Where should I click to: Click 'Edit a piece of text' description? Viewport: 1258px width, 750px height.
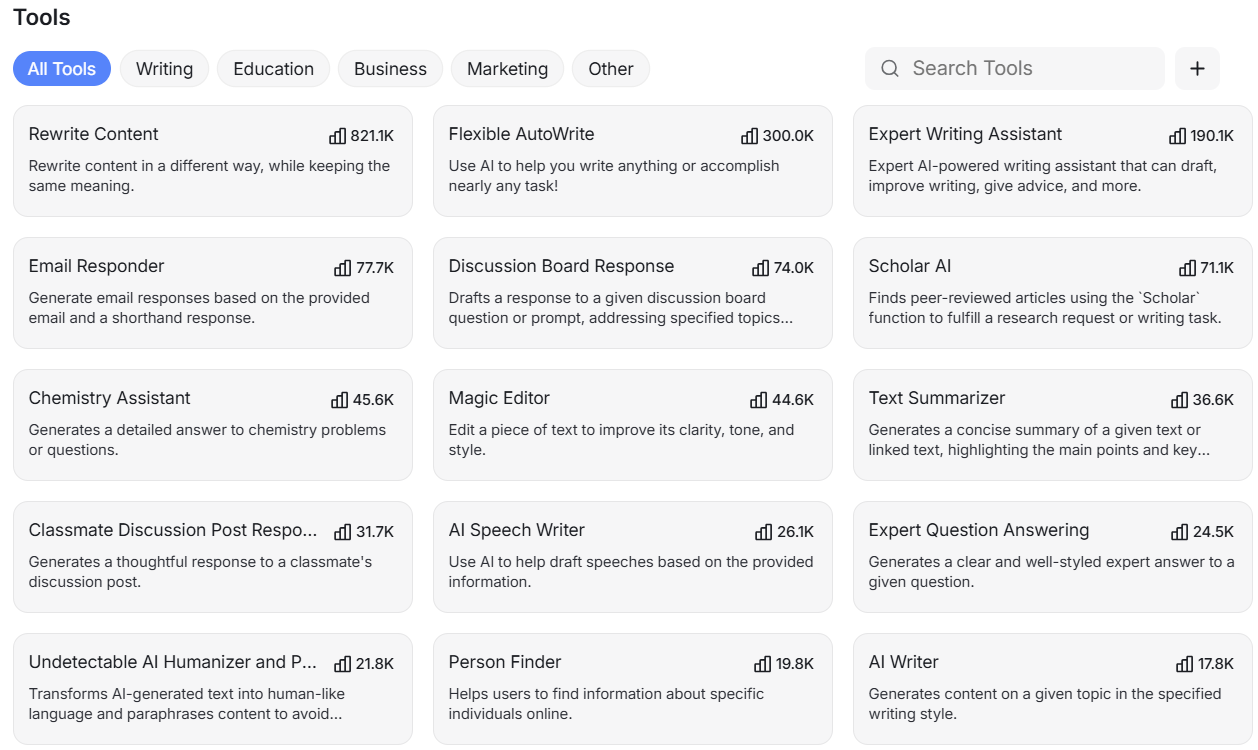(x=622, y=440)
